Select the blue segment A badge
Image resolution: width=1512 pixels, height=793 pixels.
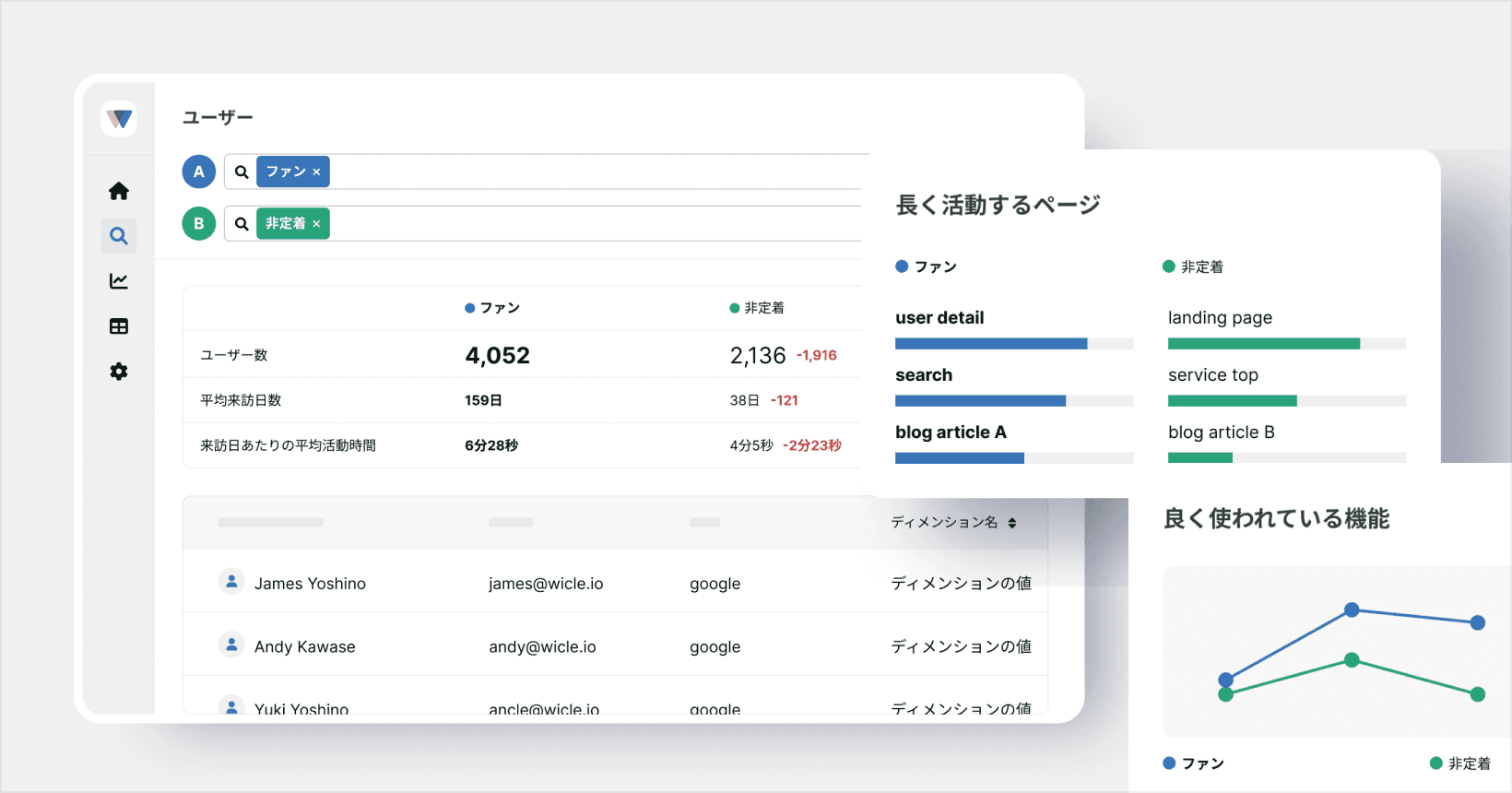[x=199, y=172]
